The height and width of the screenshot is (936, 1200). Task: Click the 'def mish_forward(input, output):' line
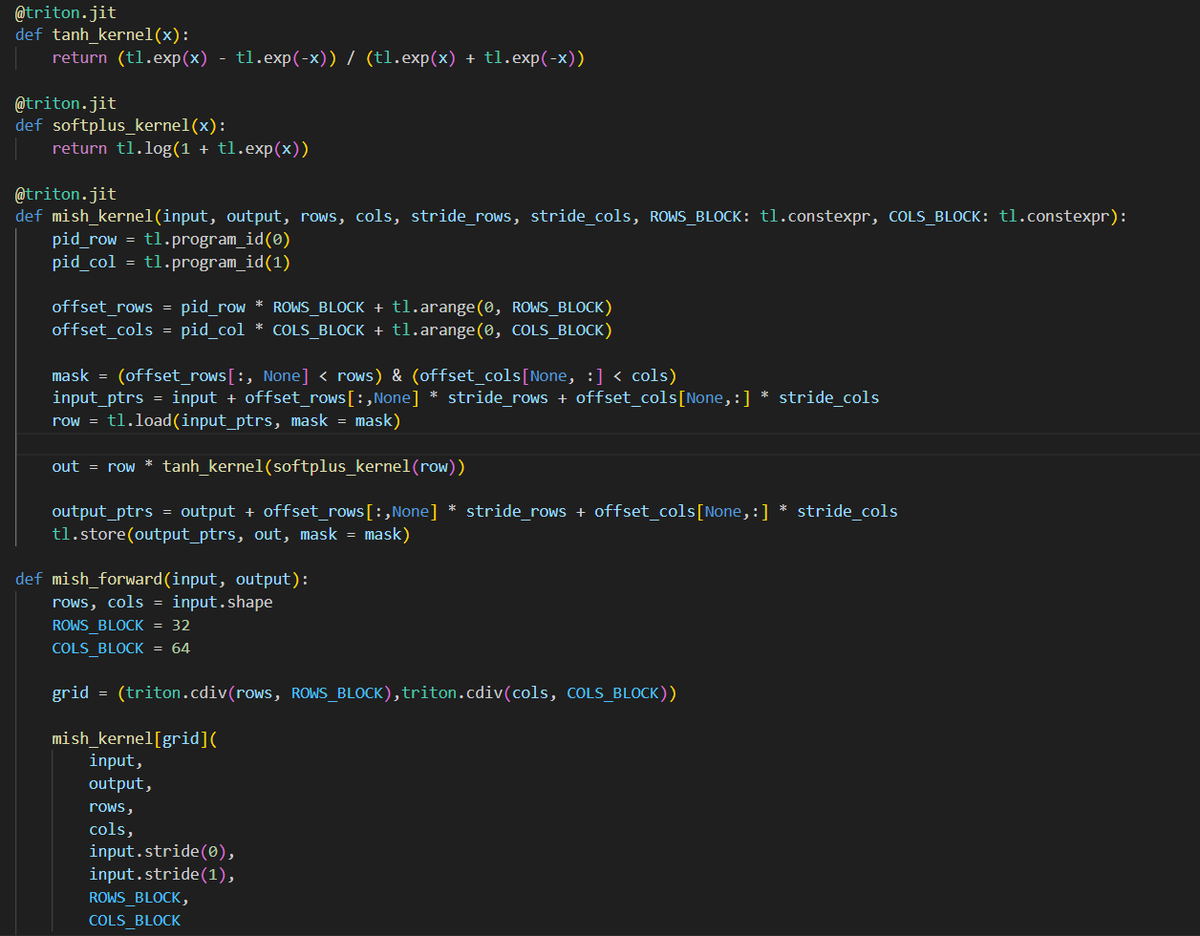pyautogui.click(x=162, y=580)
